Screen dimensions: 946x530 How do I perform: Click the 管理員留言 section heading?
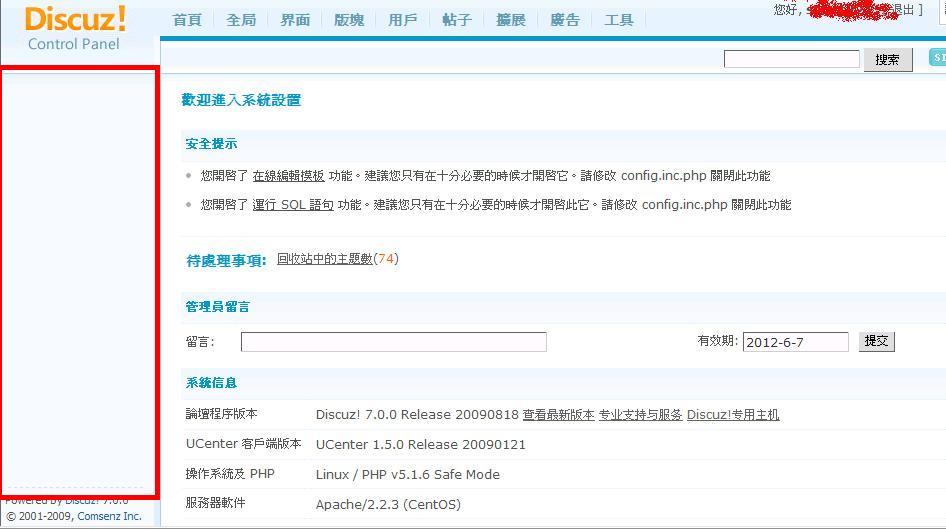[218, 307]
